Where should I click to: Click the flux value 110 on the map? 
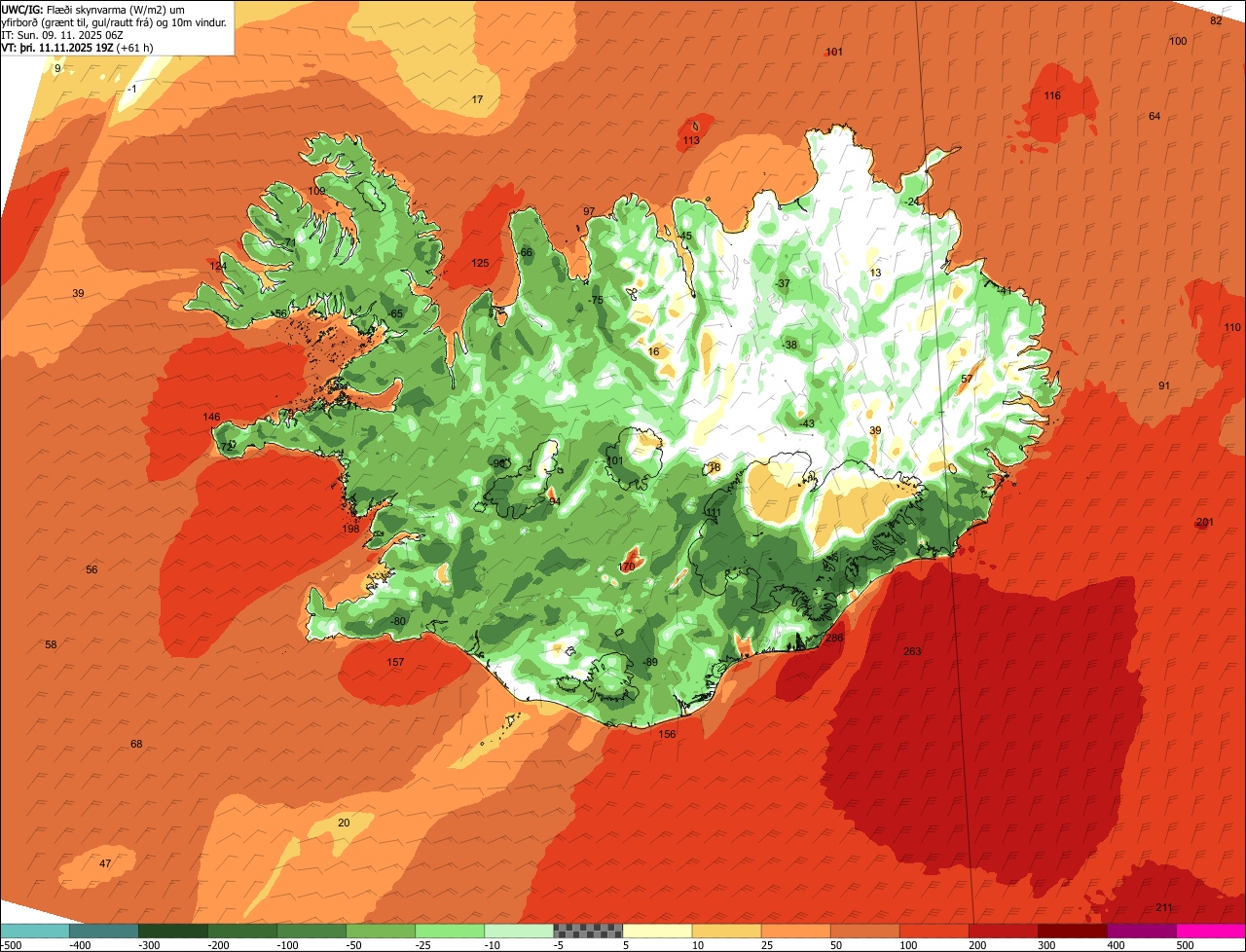(x=1232, y=327)
